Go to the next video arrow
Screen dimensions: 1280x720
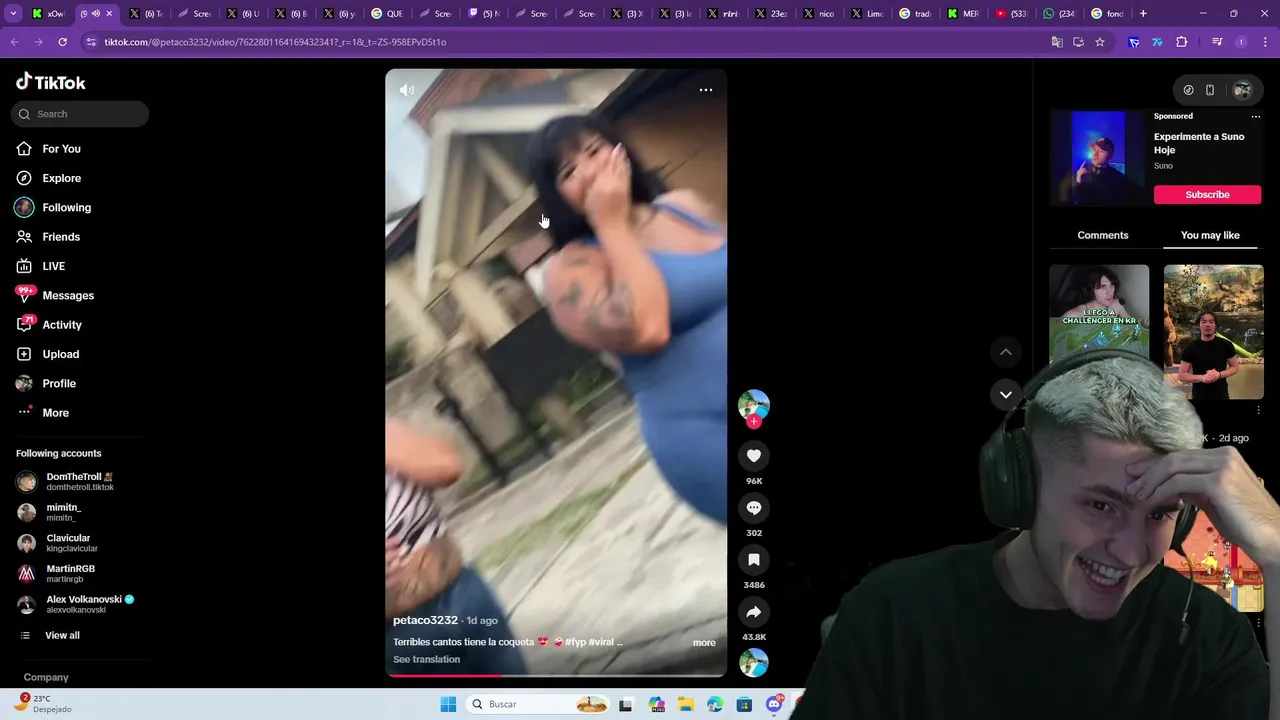point(1006,395)
